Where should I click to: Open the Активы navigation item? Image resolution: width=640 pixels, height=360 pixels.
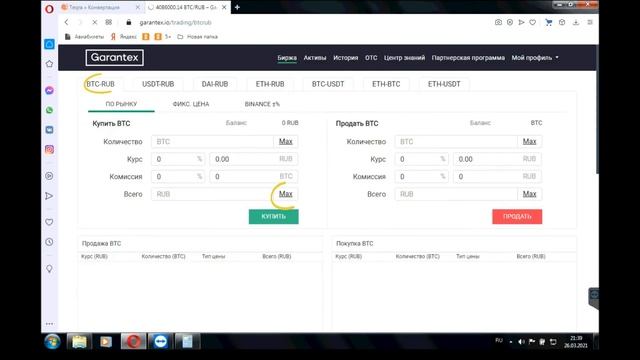pos(315,58)
